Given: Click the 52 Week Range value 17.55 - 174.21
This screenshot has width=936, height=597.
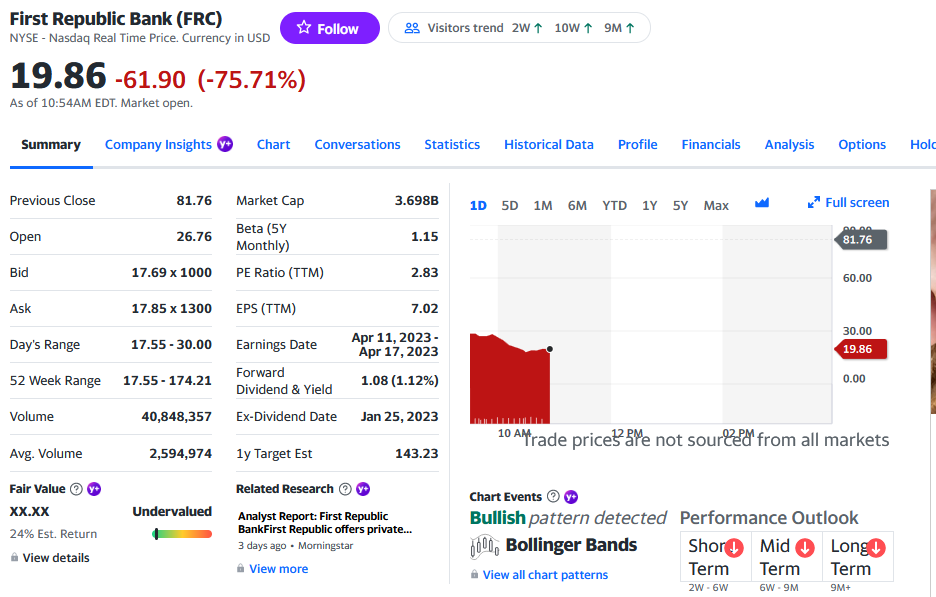Looking at the screenshot, I should 167,380.
